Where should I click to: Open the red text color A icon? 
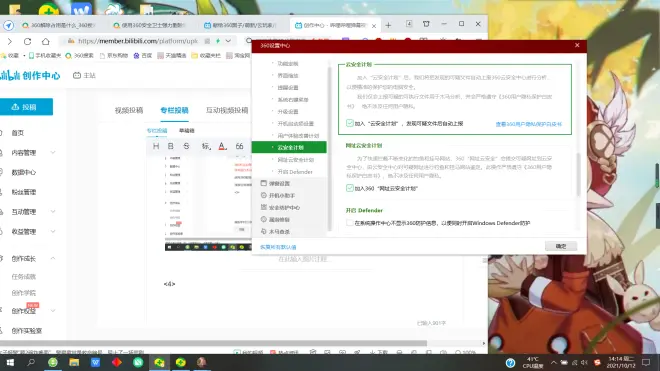coord(222,146)
